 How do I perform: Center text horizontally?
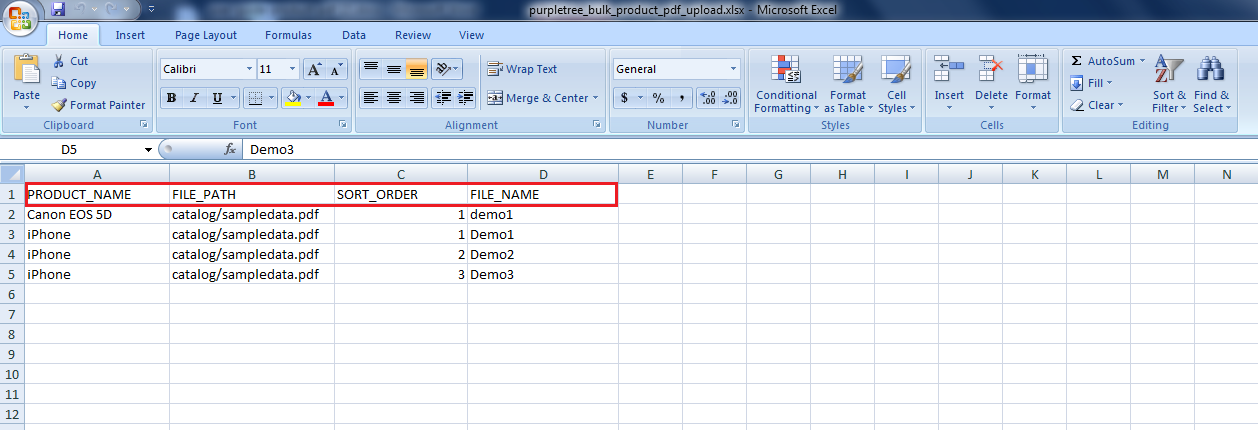click(x=394, y=98)
